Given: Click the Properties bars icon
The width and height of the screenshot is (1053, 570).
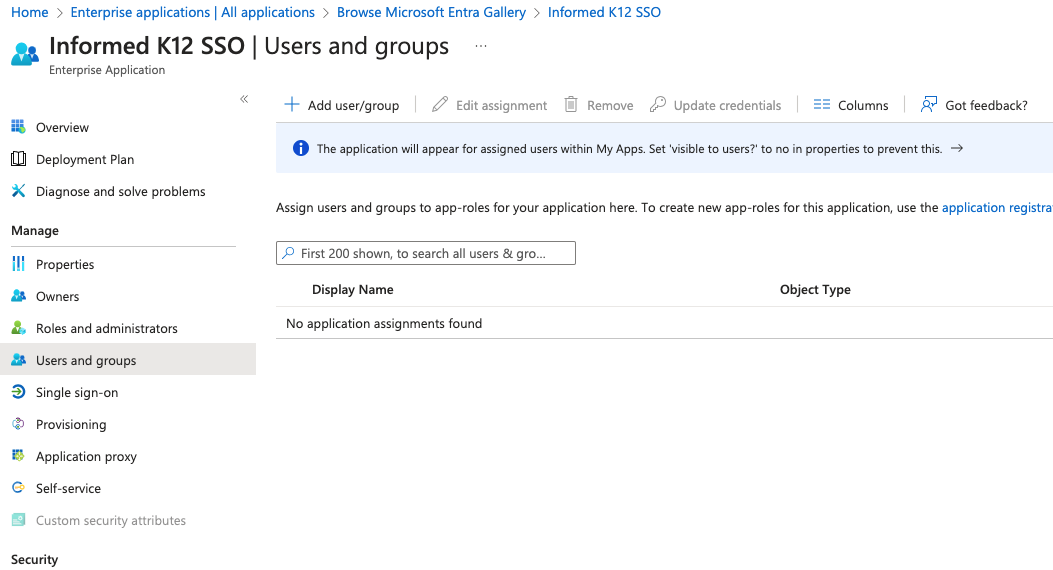Looking at the screenshot, I should (18, 264).
